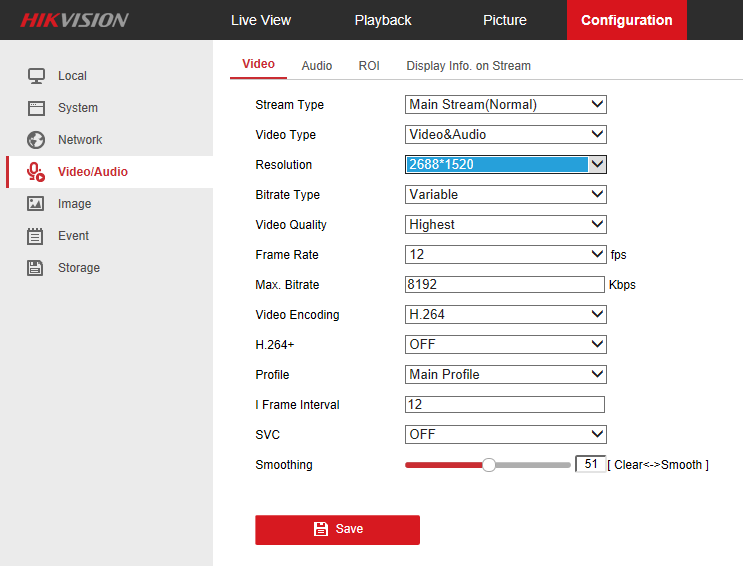Open the Stream Type dropdown
The width and height of the screenshot is (743, 566).
[x=505, y=105]
